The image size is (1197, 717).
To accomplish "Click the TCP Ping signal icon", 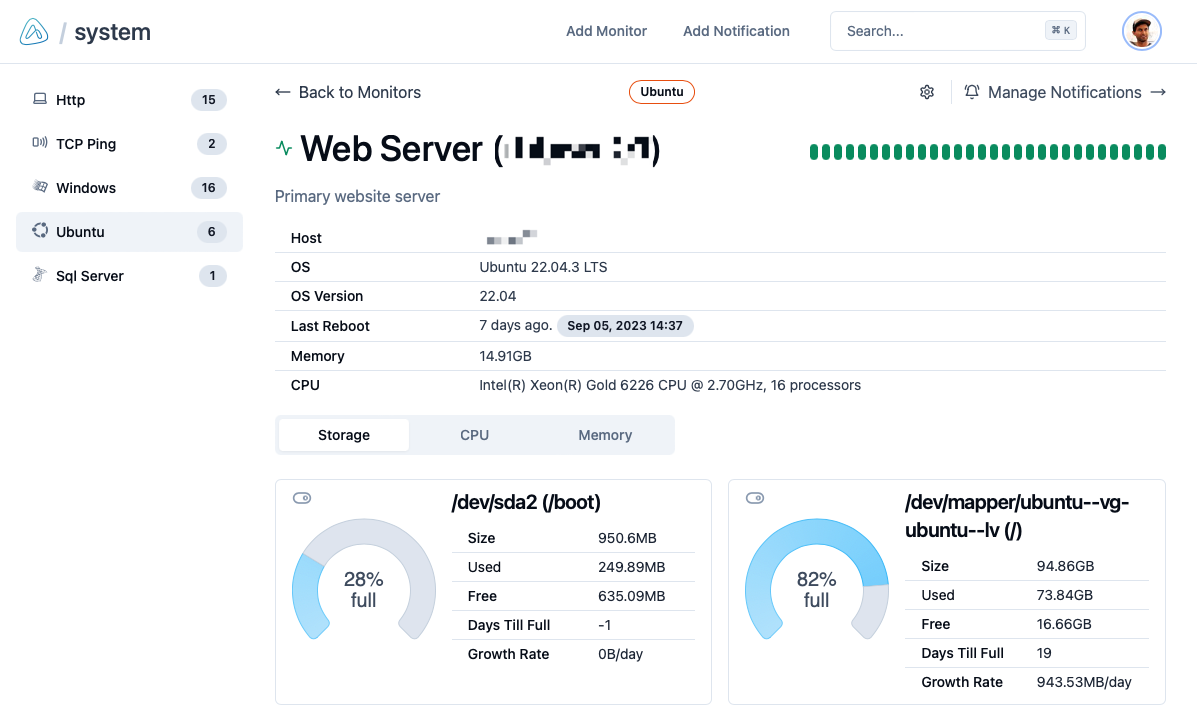I will [x=40, y=143].
